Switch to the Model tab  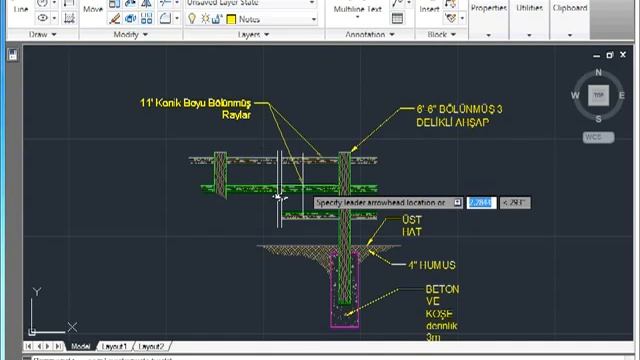click(80, 346)
